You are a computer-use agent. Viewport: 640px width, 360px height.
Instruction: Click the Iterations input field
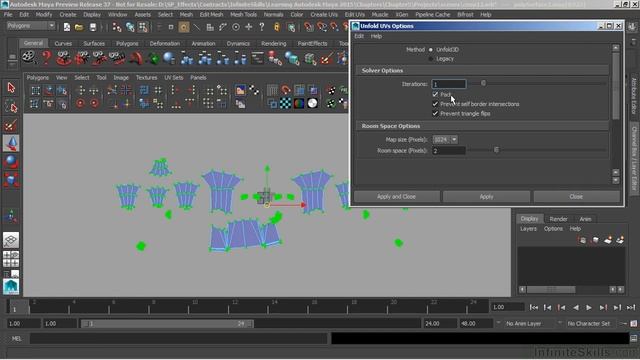pos(449,84)
